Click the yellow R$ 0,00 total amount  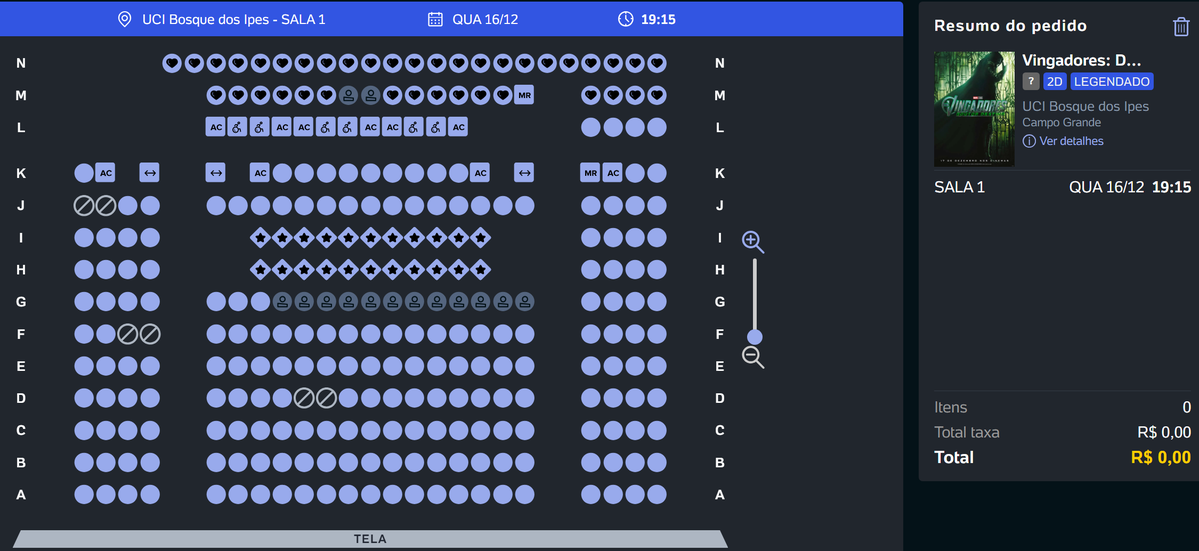(1161, 458)
